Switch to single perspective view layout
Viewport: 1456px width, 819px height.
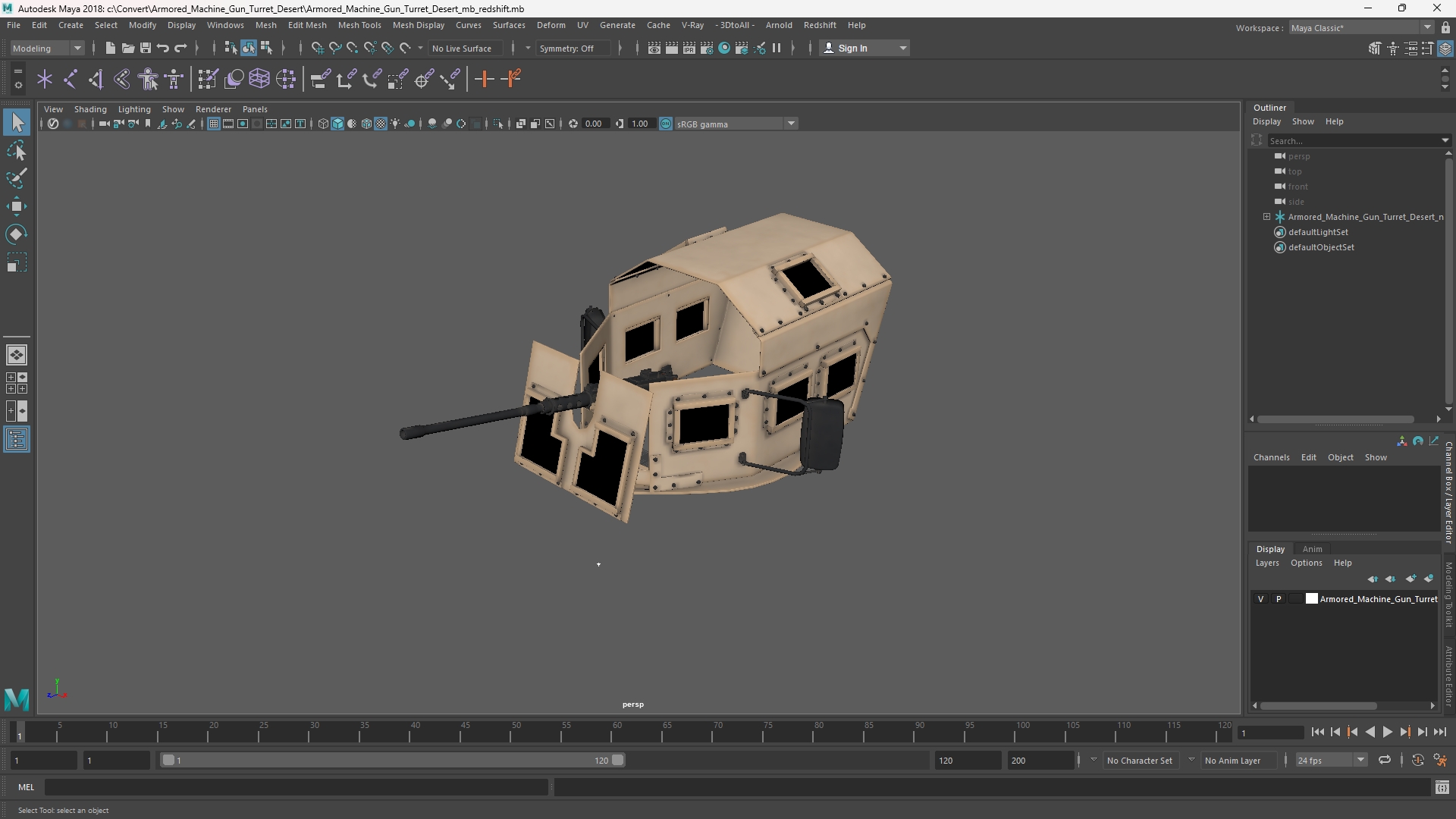tap(17, 355)
